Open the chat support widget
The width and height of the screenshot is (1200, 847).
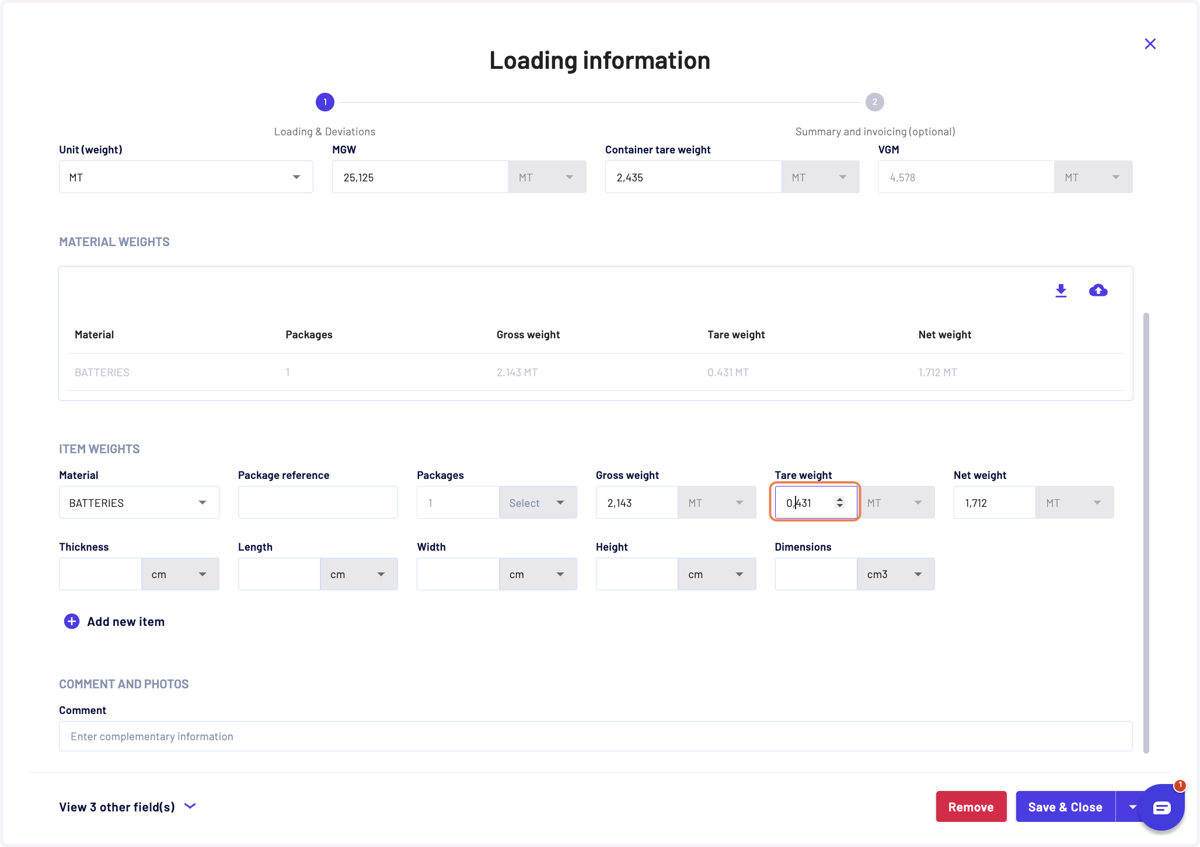point(1162,807)
